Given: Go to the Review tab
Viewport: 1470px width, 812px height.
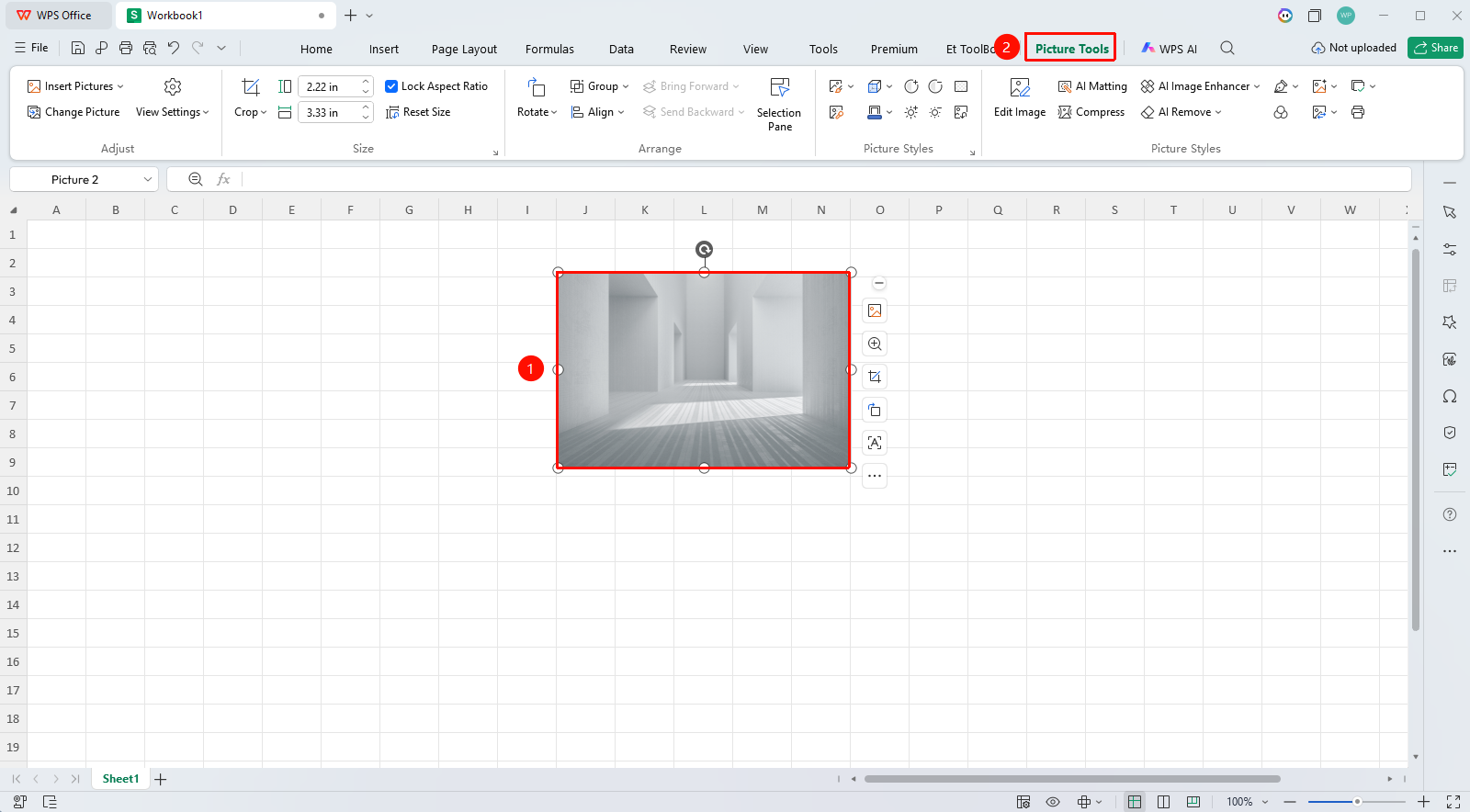Looking at the screenshot, I should point(688,49).
